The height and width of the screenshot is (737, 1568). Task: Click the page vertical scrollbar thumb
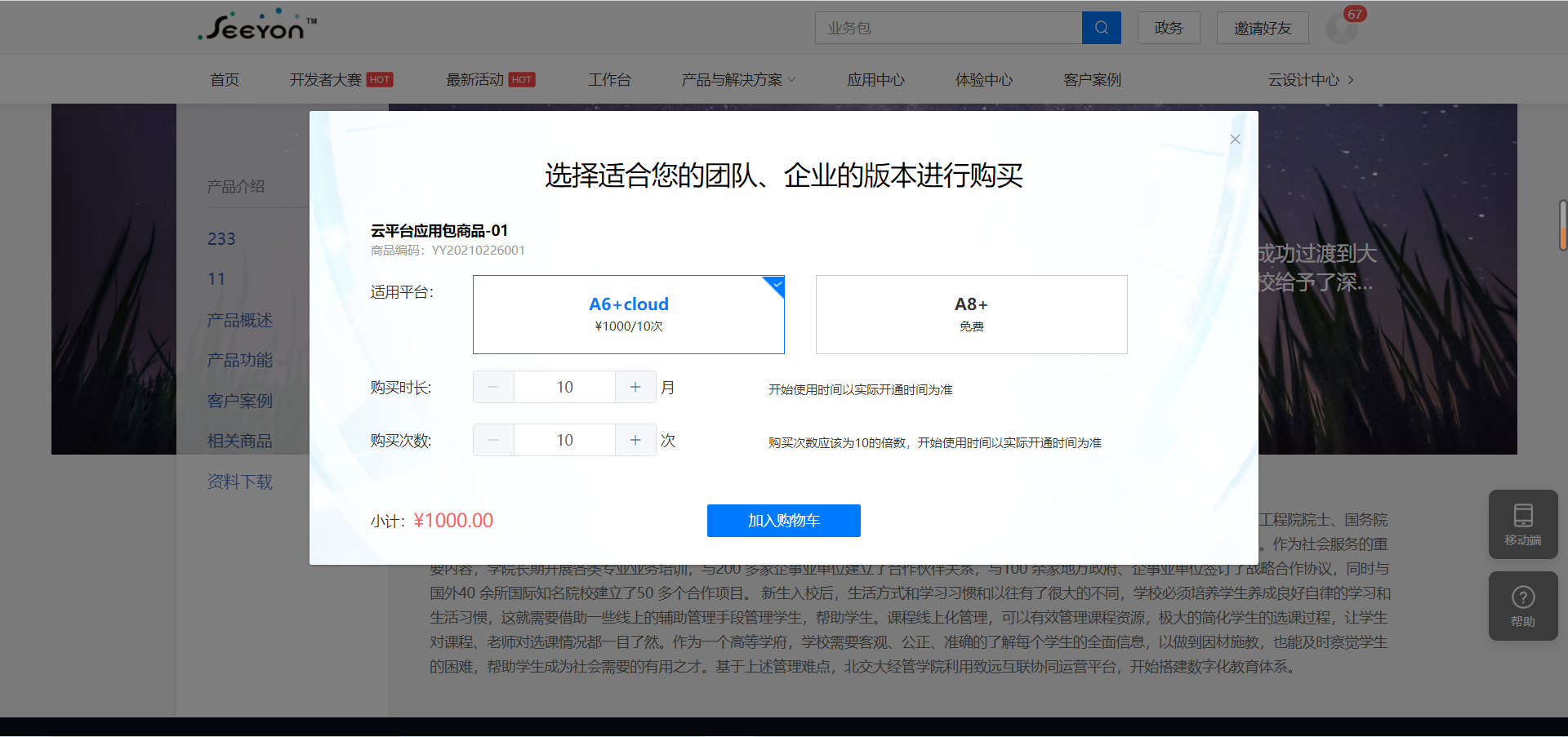pos(1562,224)
